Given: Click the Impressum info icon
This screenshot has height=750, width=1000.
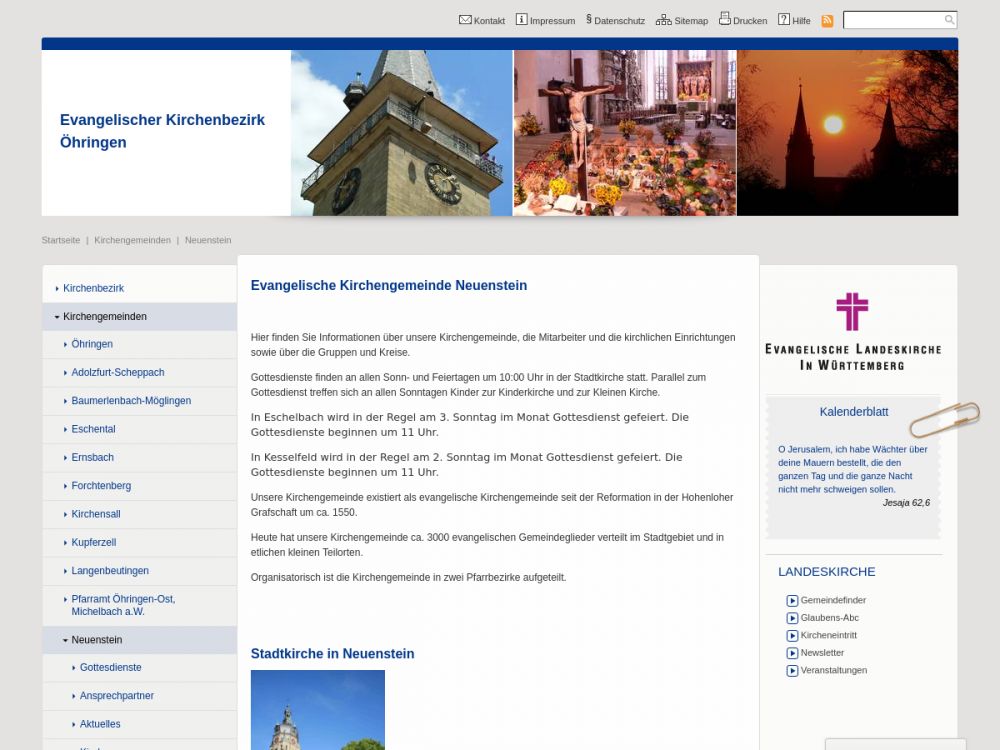Looking at the screenshot, I should [x=521, y=20].
